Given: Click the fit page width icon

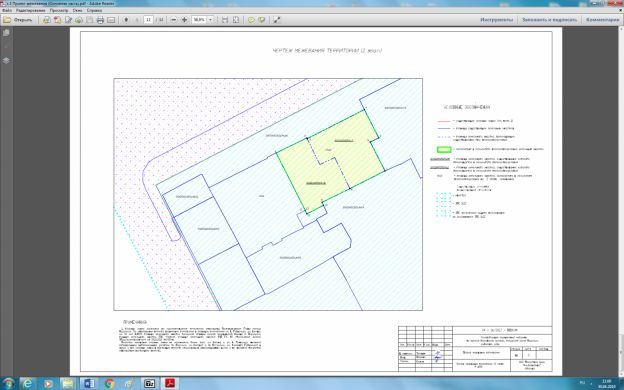Looking at the screenshot, I should [225, 20].
